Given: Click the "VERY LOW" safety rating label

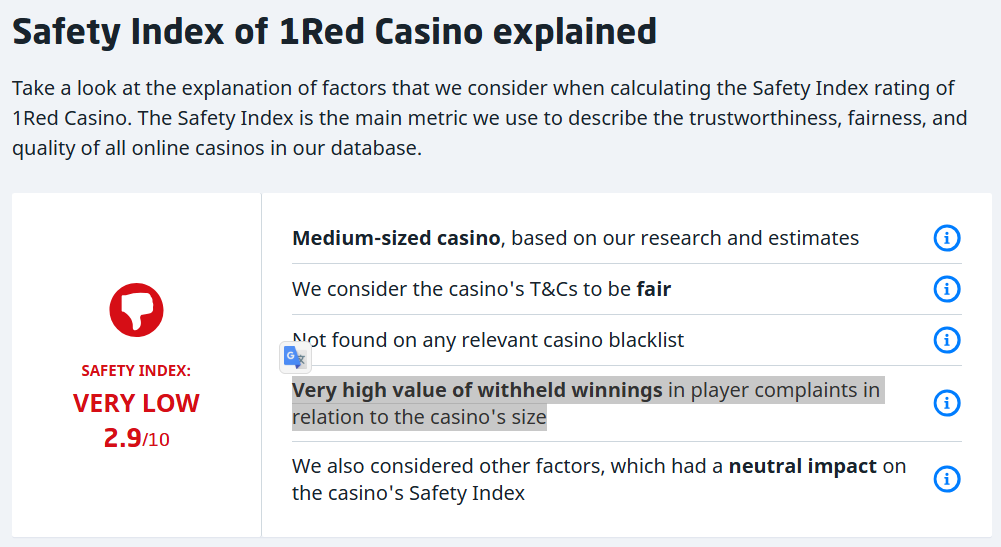Looking at the screenshot, I should click(136, 403).
